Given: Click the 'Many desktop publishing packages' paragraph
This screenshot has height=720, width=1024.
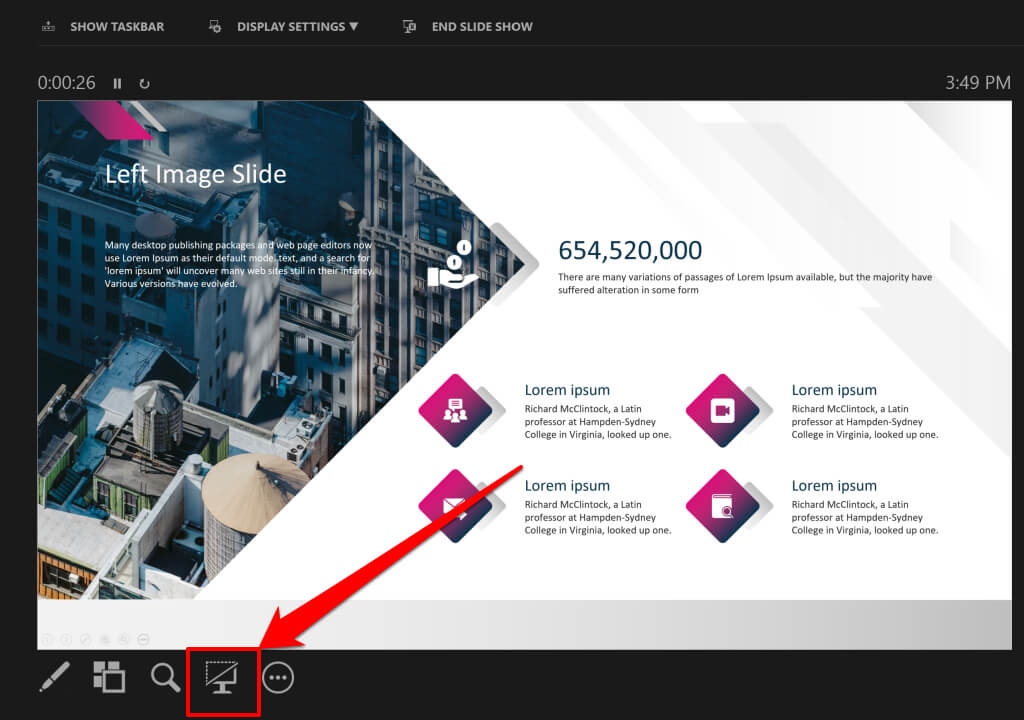Looking at the screenshot, I should click(239, 264).
